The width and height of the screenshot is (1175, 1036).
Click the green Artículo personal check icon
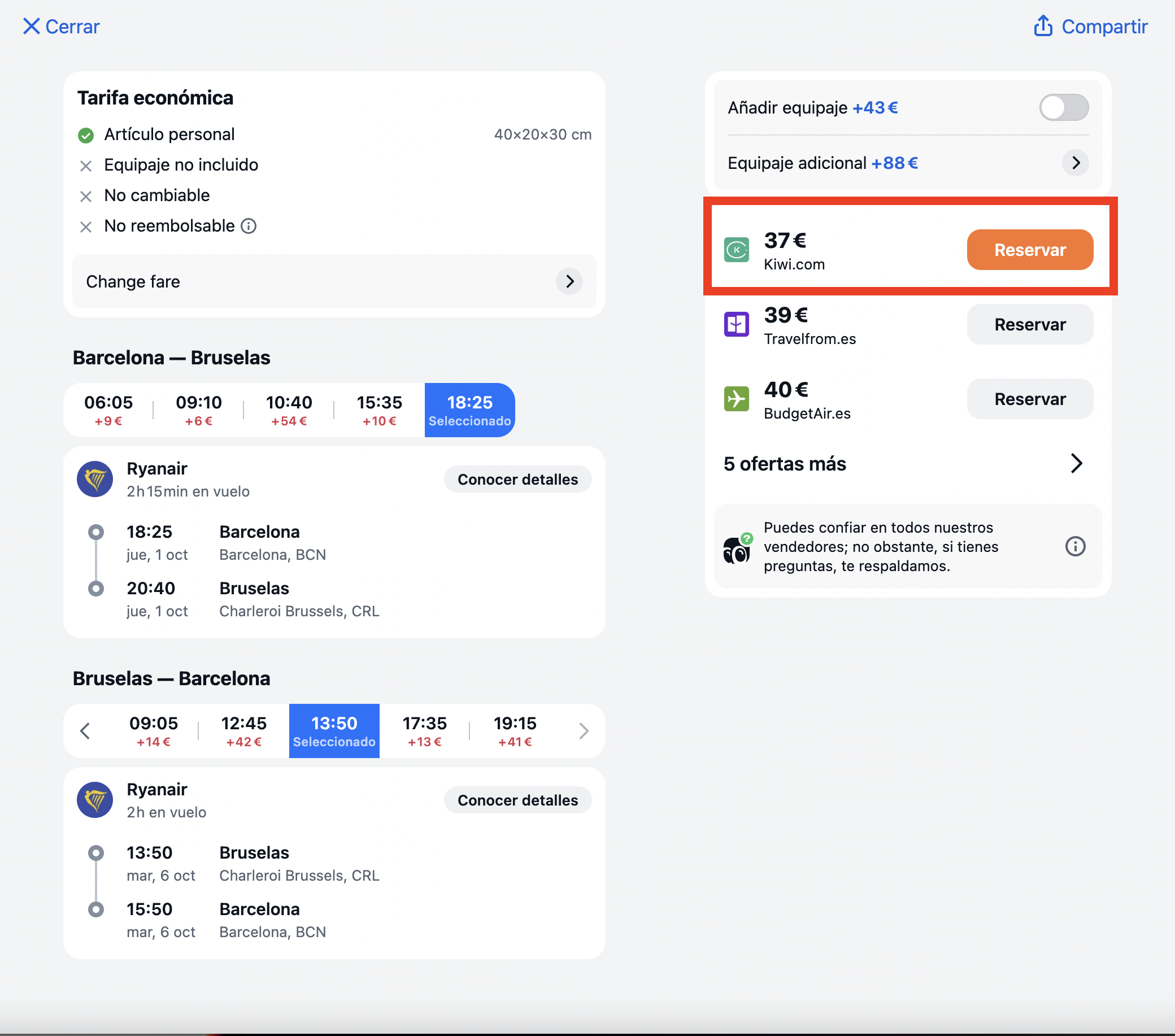(86, 135)
